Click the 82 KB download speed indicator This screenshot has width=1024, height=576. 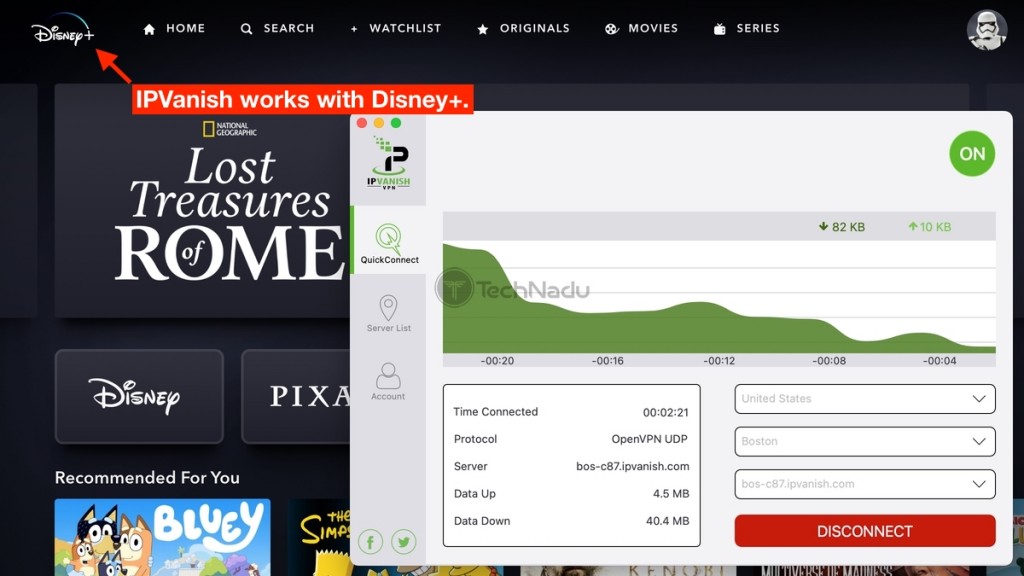pyautogui.click(x=842, y=227)
